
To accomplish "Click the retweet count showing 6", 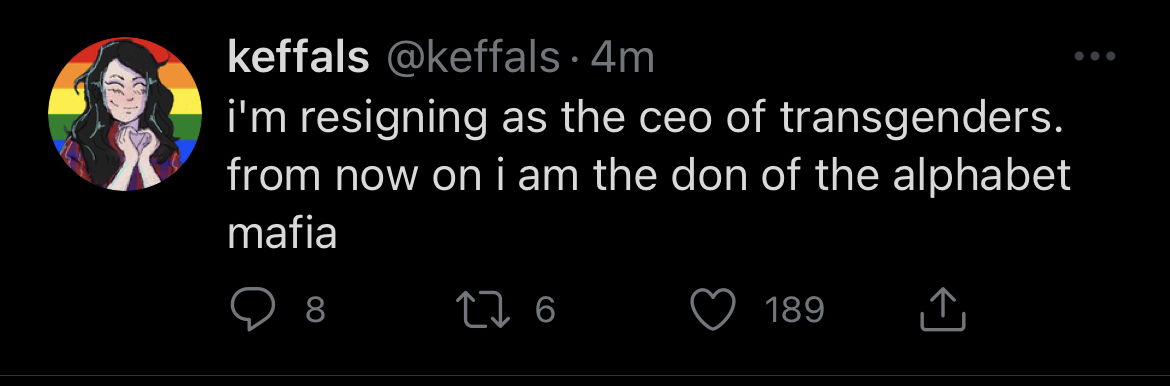I will point(545,310).
